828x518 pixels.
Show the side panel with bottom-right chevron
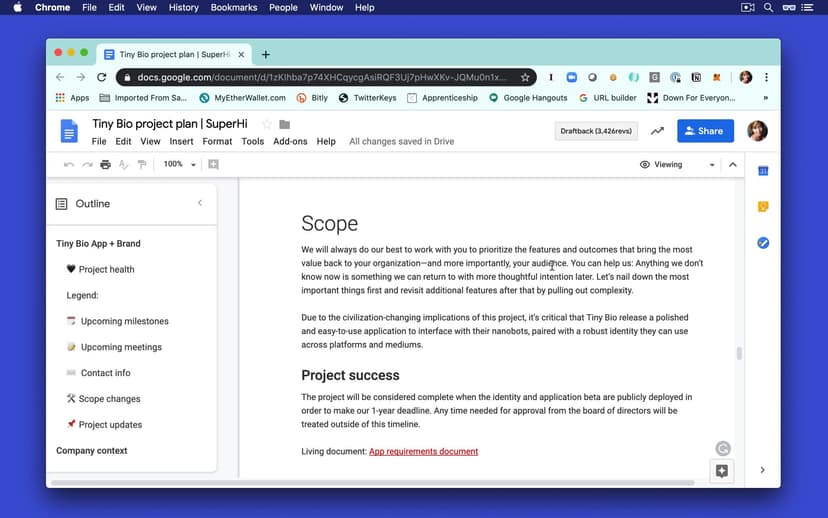point(763,470)
